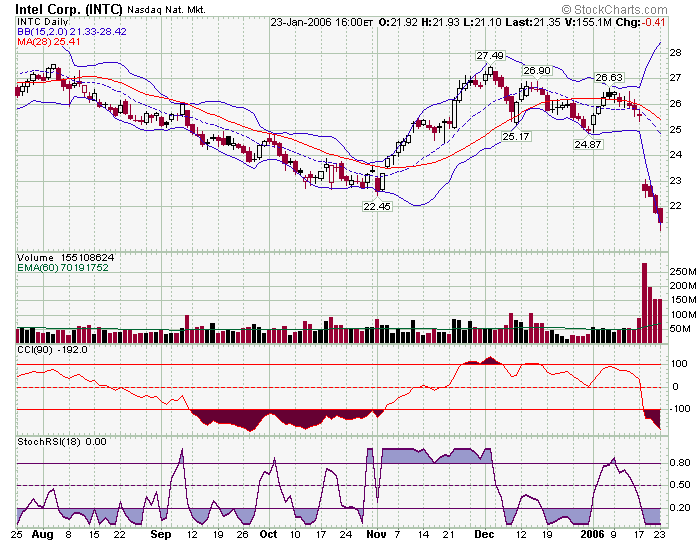Click the 250M volume axis label

click(683, 272)
